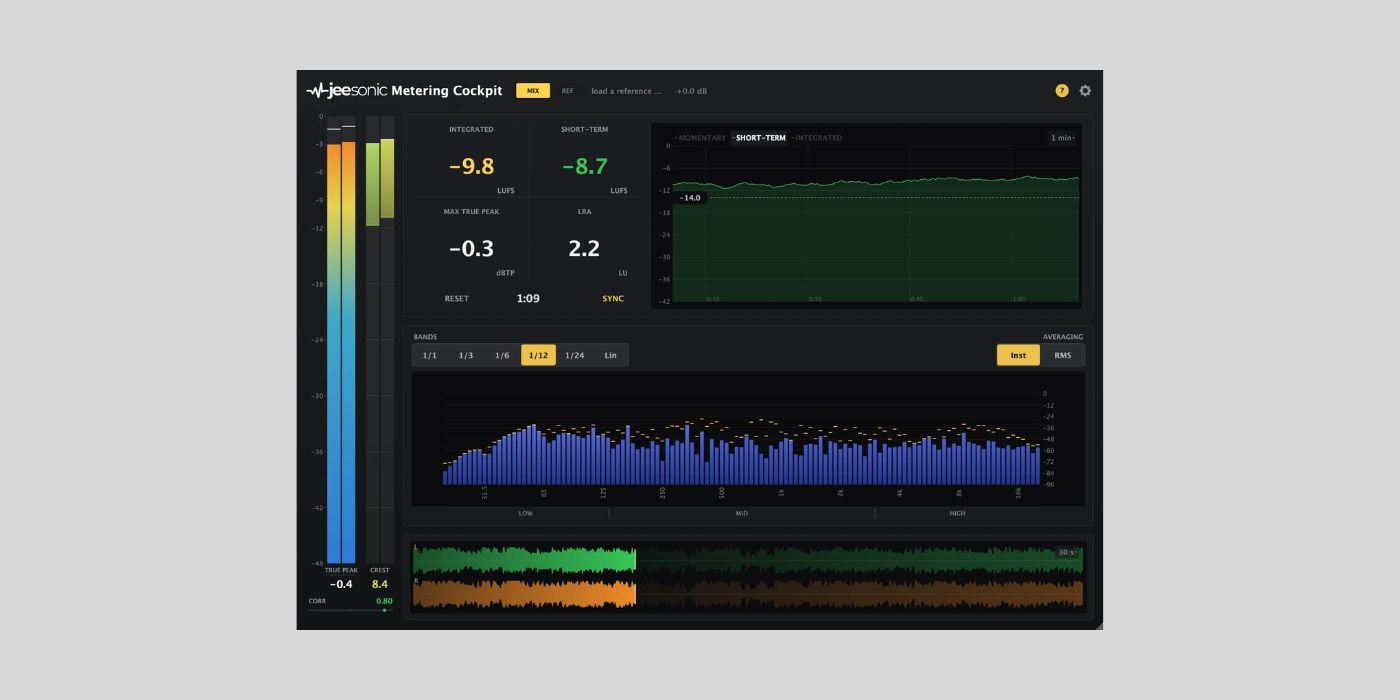Click the CREST value 8.4
Screen dimensions: 1400x700
tap(380, 584)
